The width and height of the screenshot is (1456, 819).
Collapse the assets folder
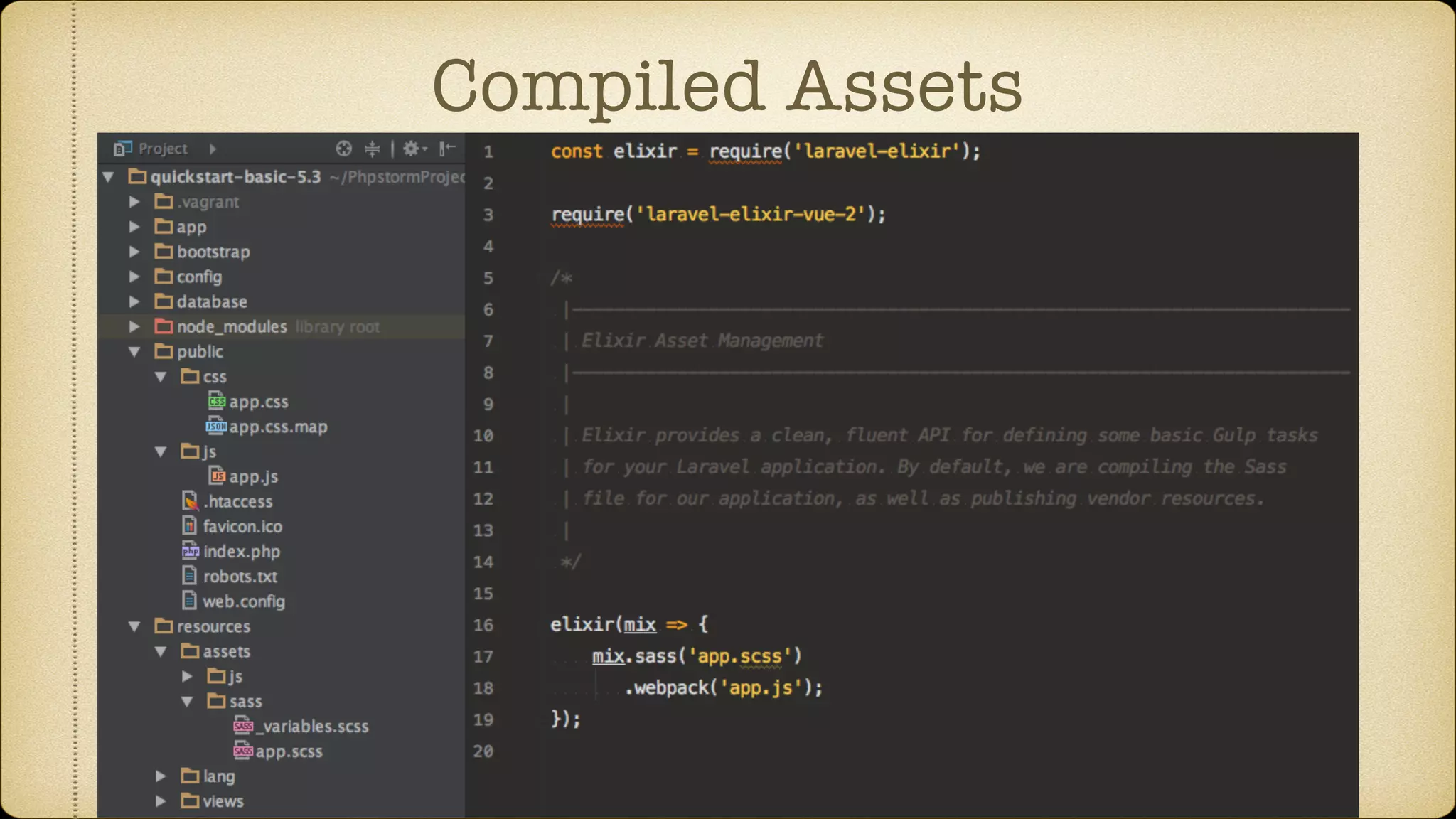pyautogui.click(x=161, y=651)
